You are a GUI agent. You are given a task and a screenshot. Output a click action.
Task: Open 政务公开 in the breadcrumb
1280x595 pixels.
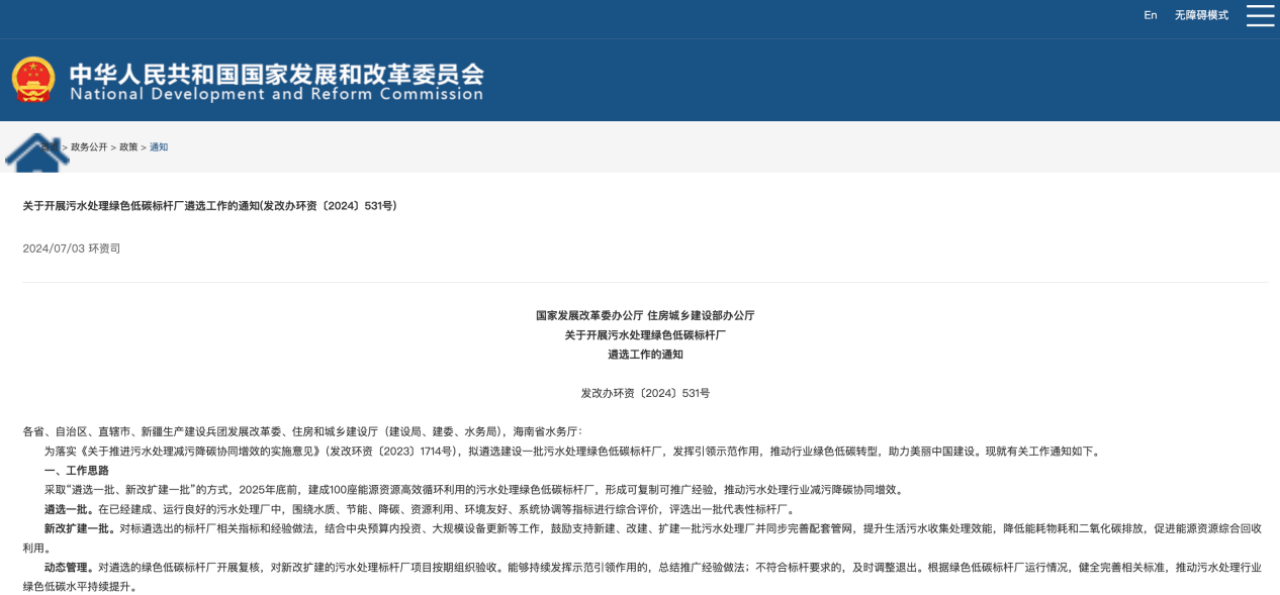(89, 147)
